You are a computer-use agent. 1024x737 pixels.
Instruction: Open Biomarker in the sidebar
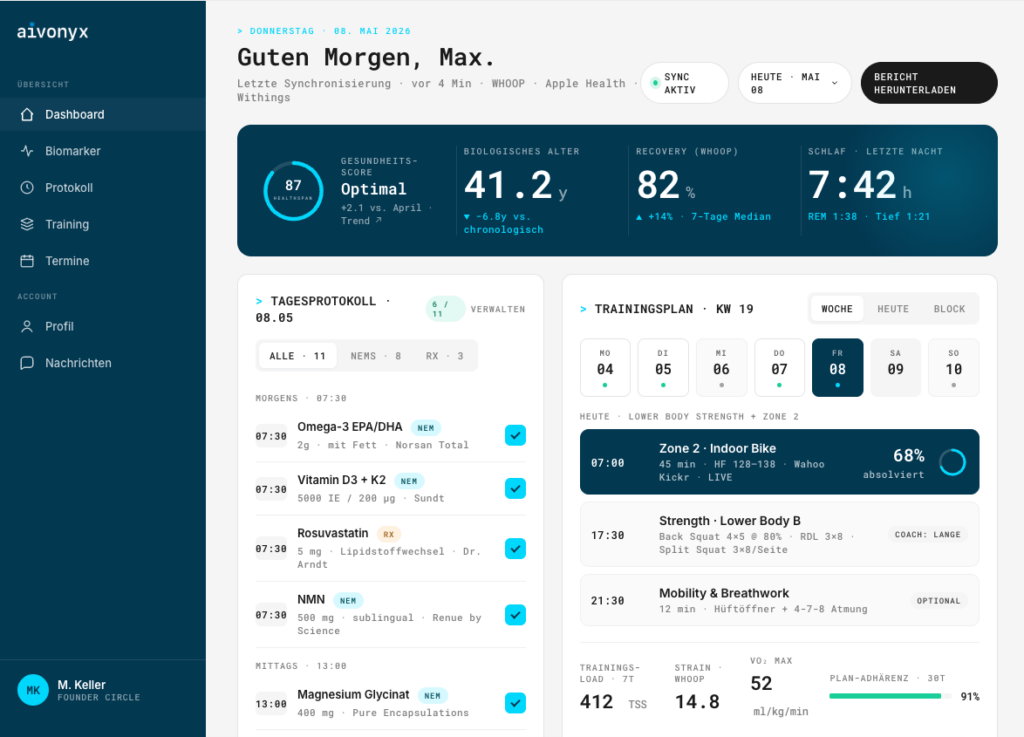point(103,151)
